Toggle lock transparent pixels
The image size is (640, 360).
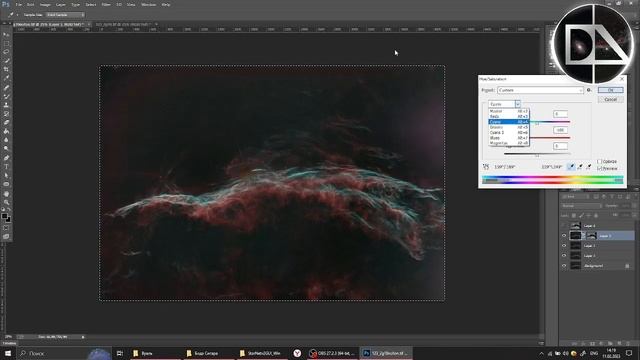[574, 216]
